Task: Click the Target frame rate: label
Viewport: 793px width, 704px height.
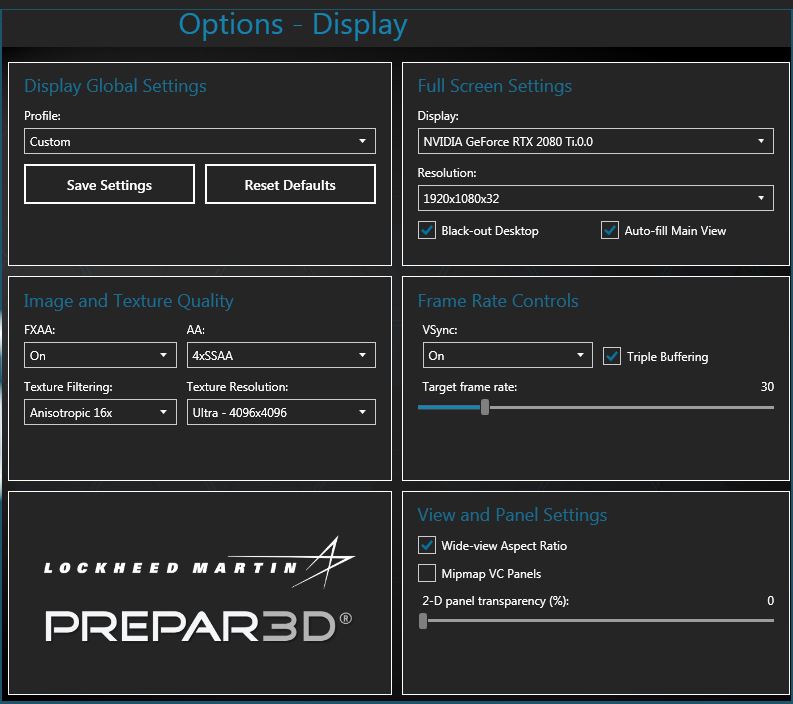Action: 469,387
